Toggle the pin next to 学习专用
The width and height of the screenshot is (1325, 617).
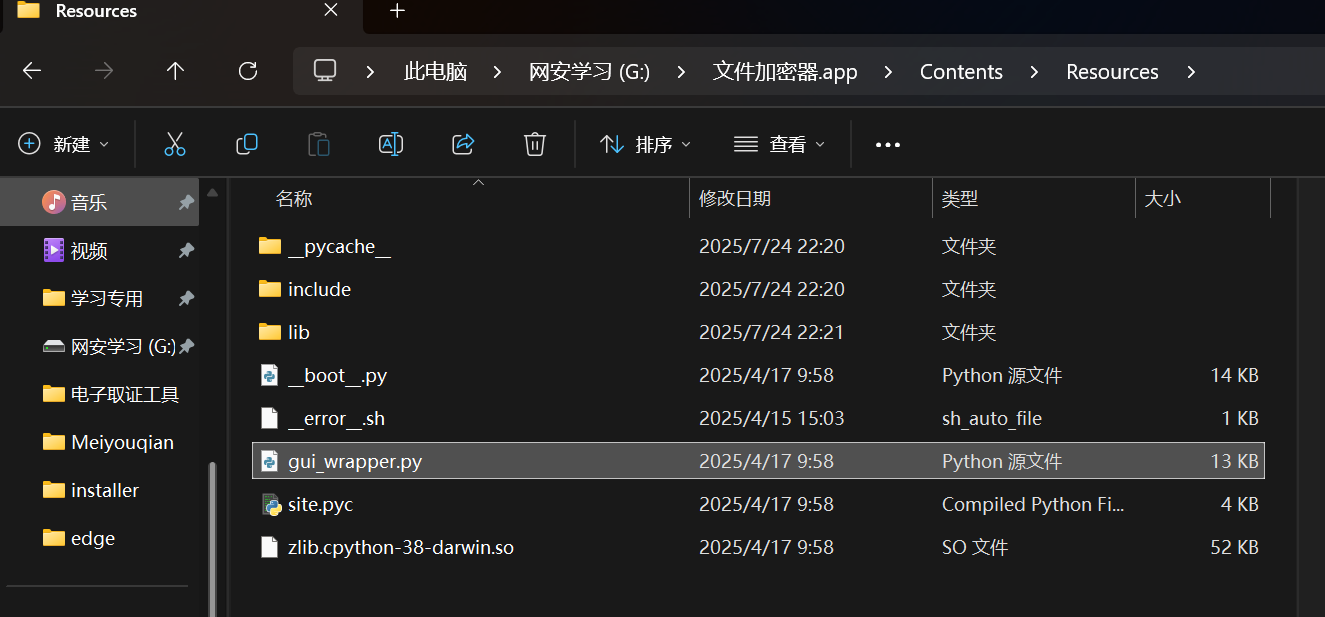pos(186,299)
